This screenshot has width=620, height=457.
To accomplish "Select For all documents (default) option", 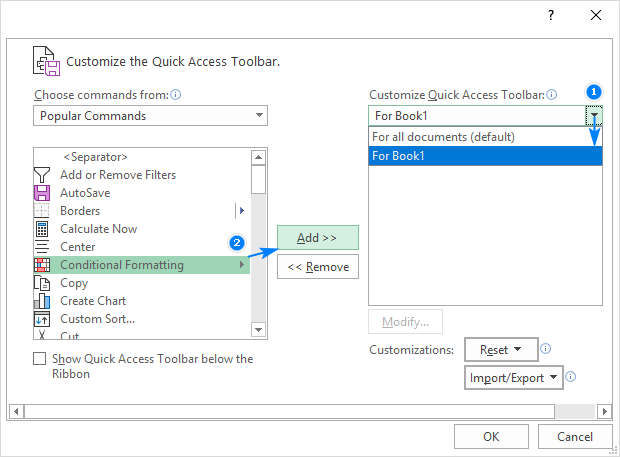I will (x=485, y=137).
